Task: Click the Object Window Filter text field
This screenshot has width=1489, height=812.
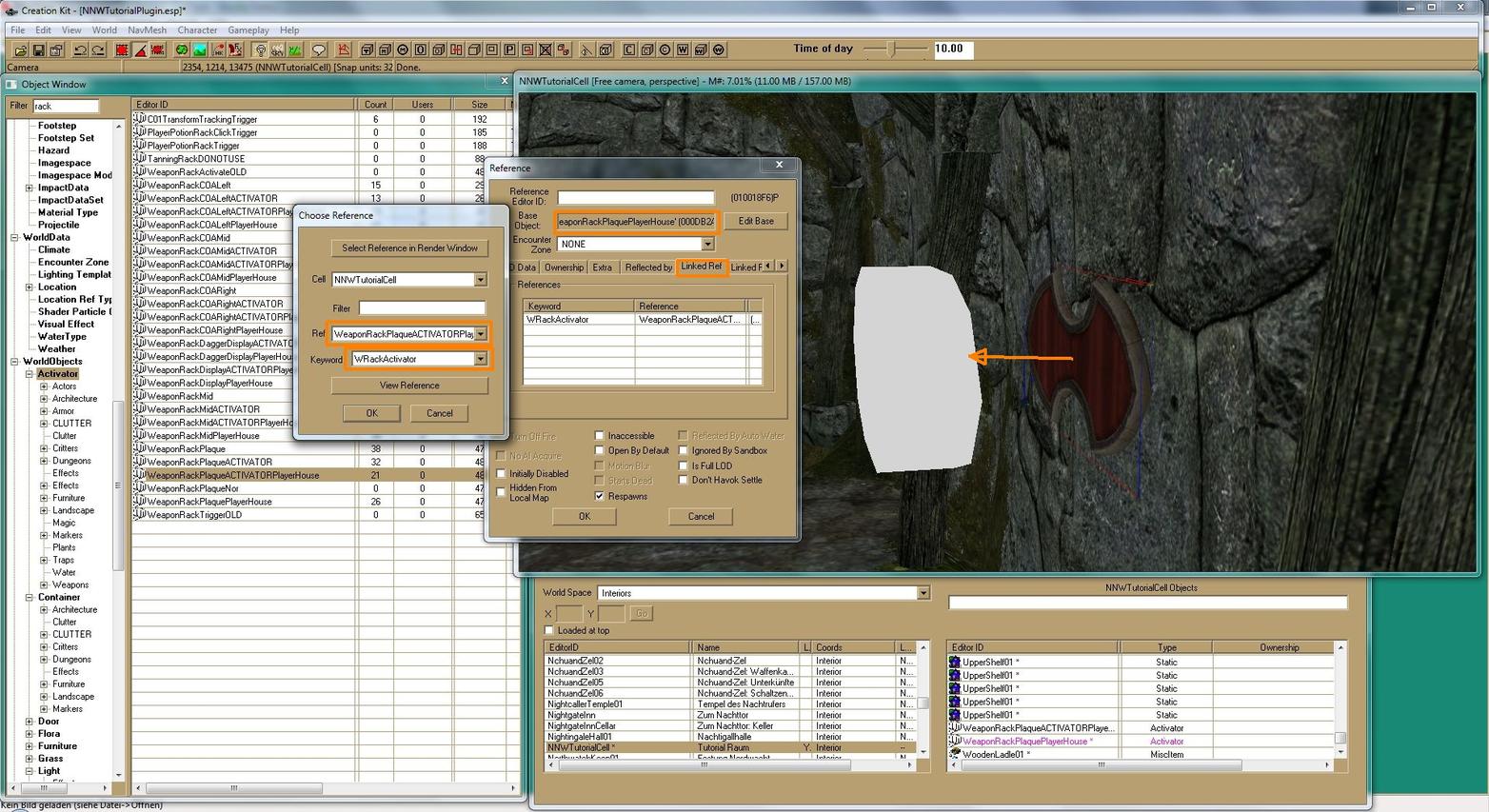Action: coord(66,106)
